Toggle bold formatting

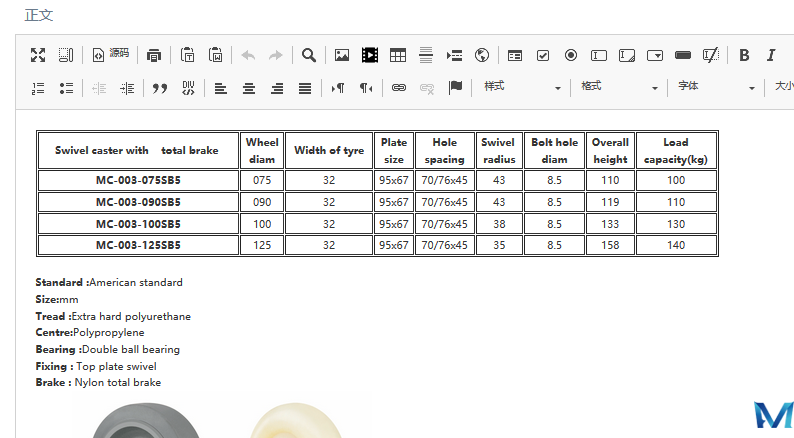[744, 55]
